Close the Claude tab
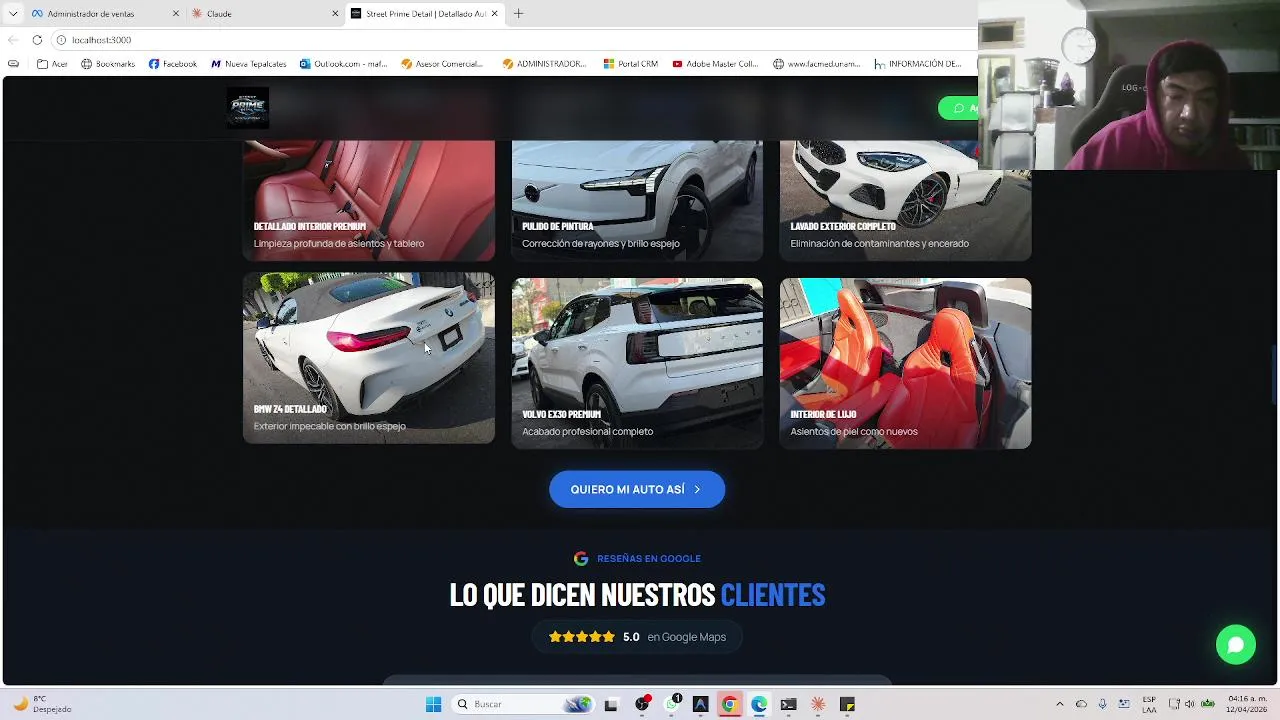 click(335, 14)
